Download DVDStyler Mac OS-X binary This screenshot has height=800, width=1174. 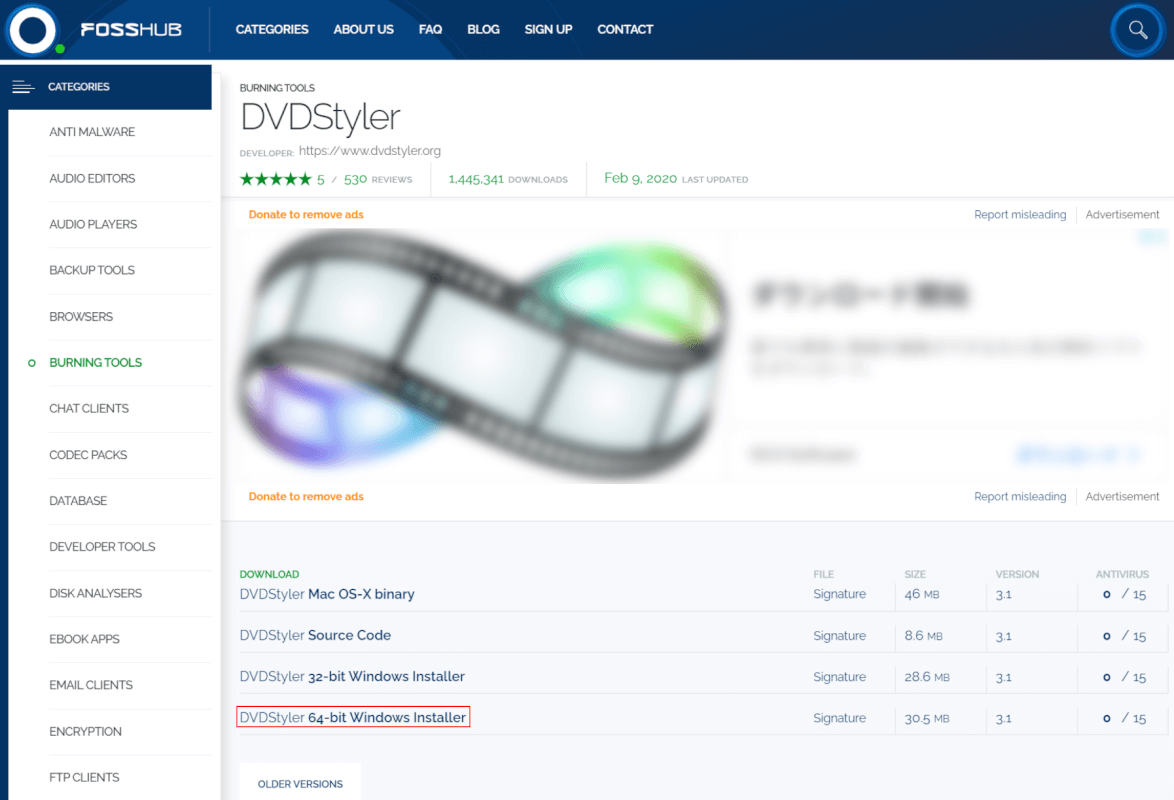tap(327, 594)
